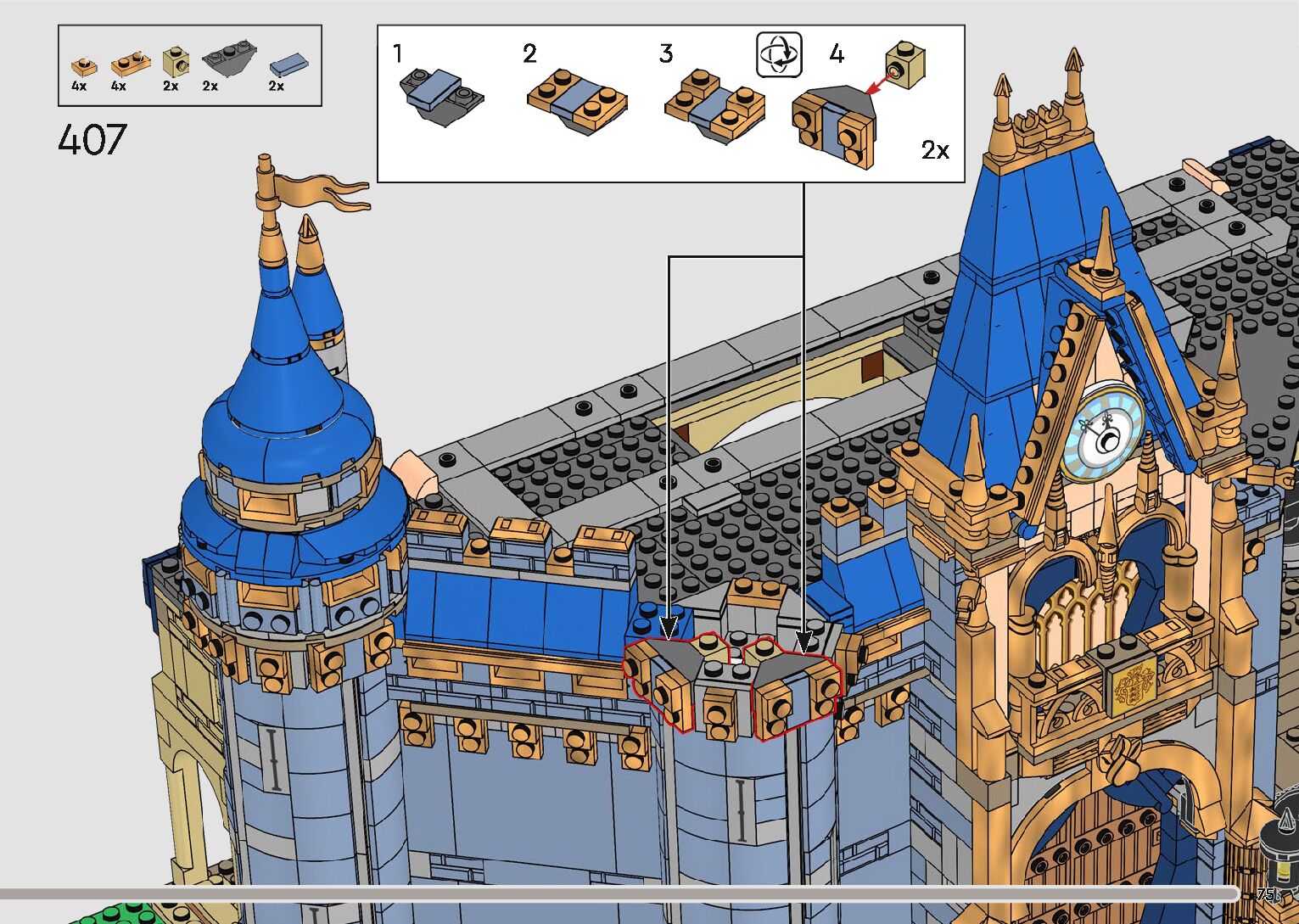
Task: Click the step number 407 label
Action: (92, 140)
